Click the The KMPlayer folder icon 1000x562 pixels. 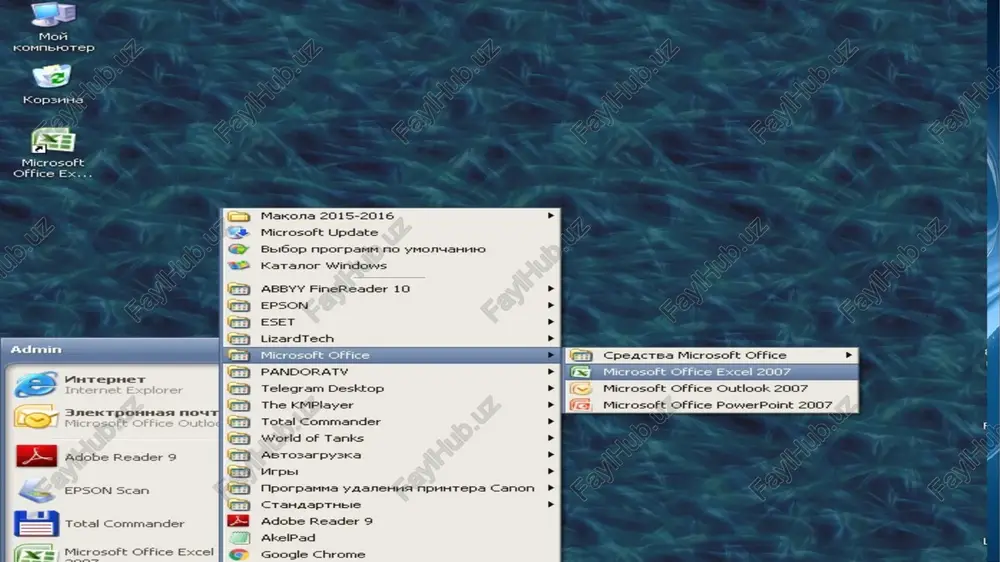(x=239, y=405)
